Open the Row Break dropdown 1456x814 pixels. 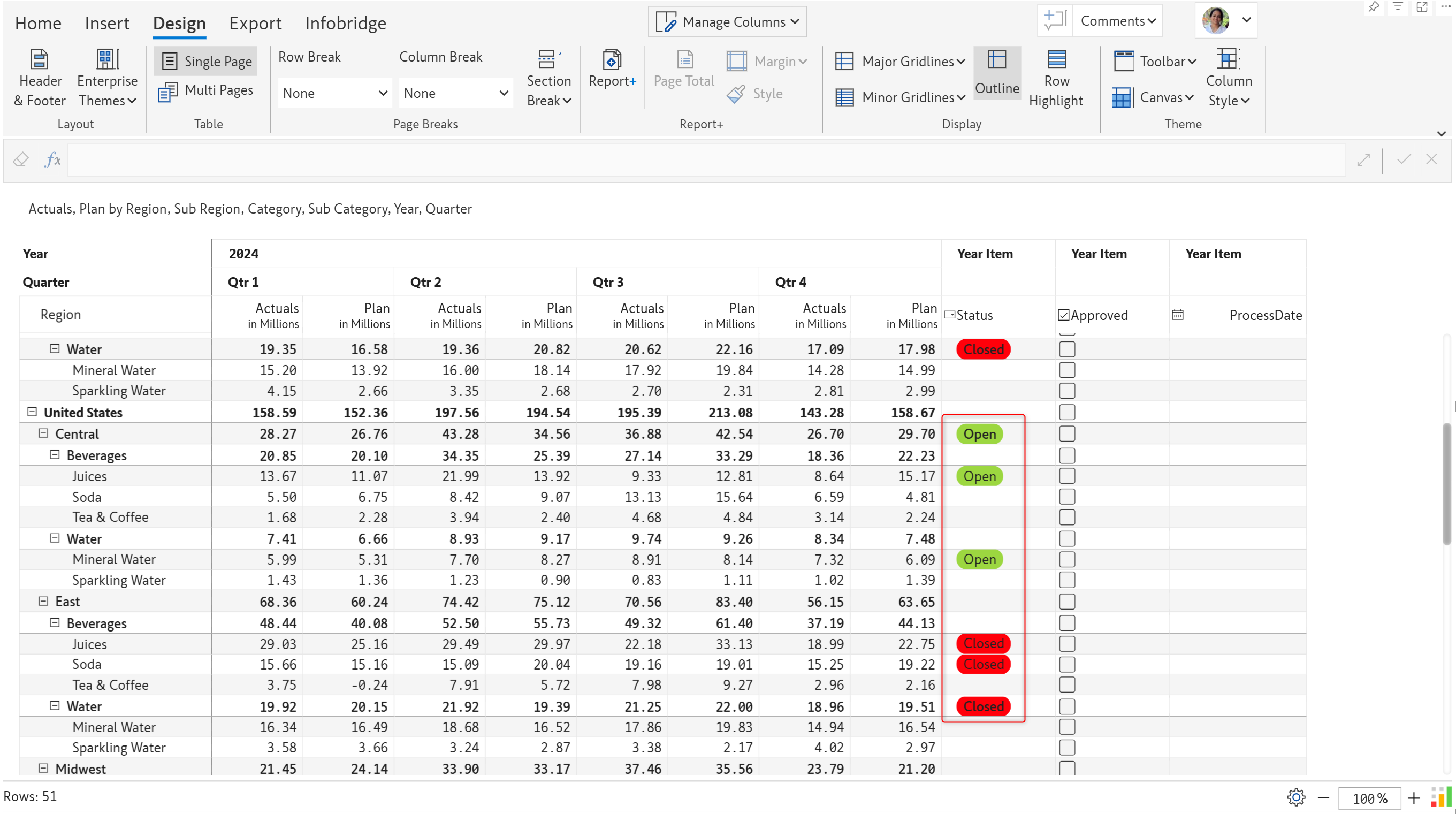(x=334, y=93)
